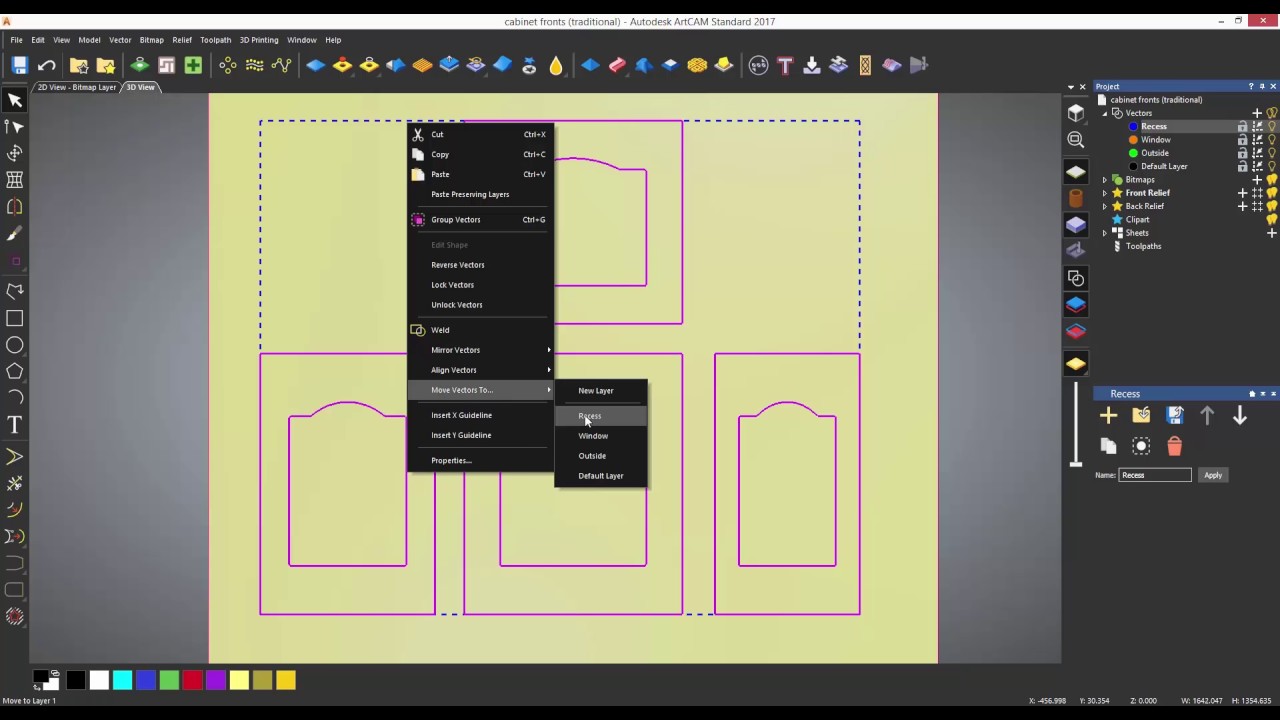The height and width of the screenshot is (720, 1280).
Task: Open the Align Vectors submenu
Action: click(480, 370)
